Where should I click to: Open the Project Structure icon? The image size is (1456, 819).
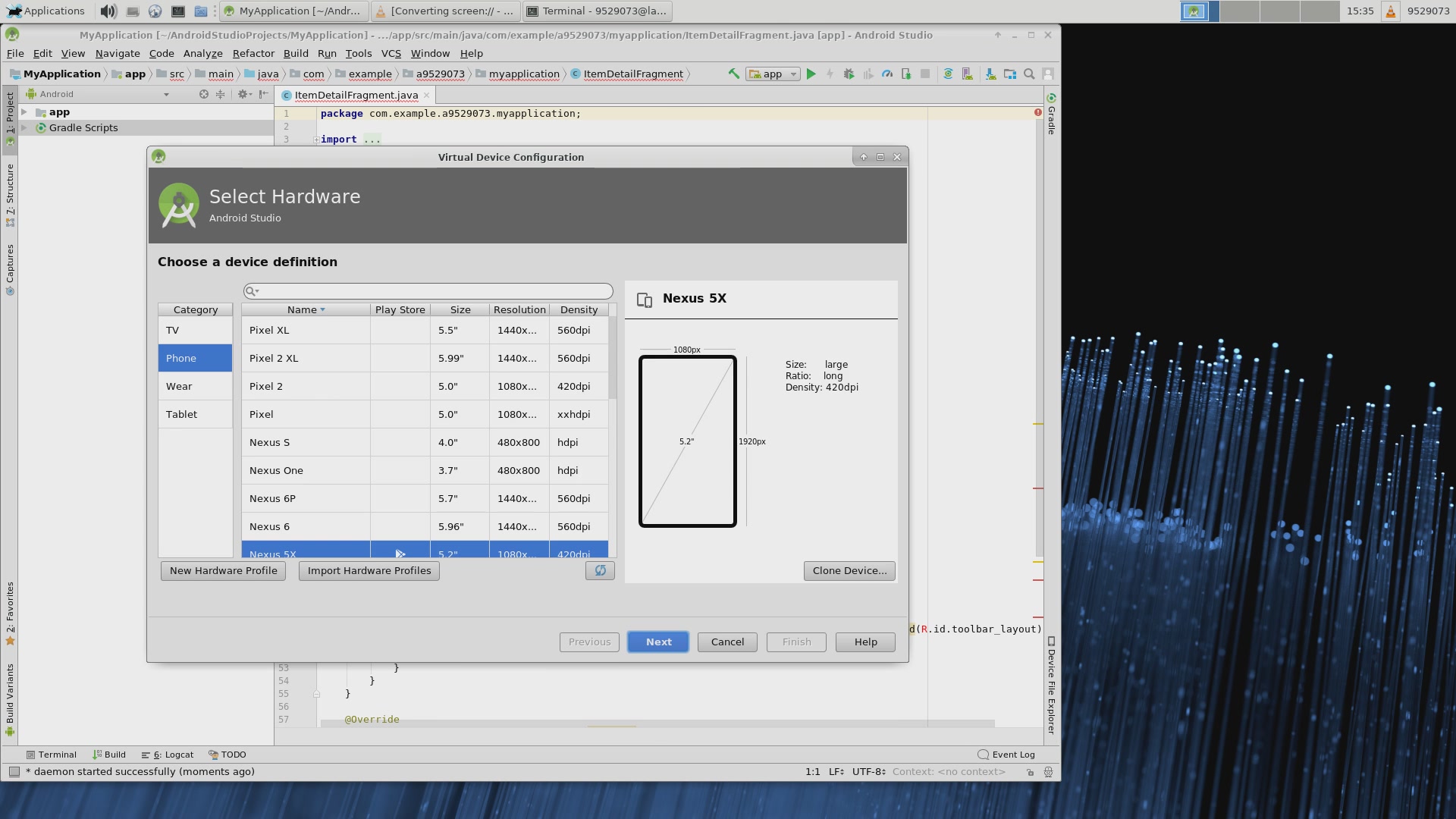pos(1009,74)
